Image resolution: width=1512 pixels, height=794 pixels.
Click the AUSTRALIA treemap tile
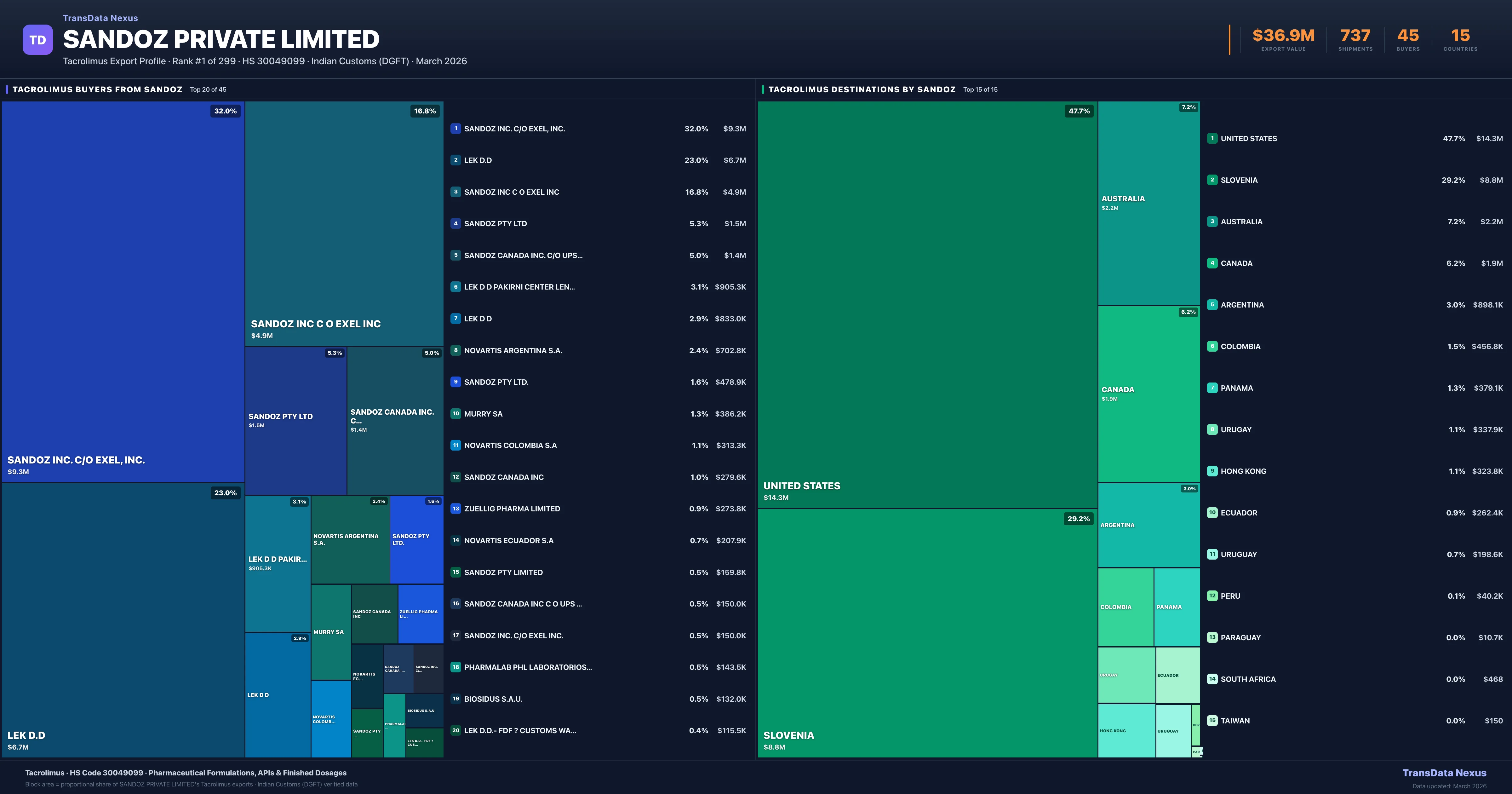1149,203
